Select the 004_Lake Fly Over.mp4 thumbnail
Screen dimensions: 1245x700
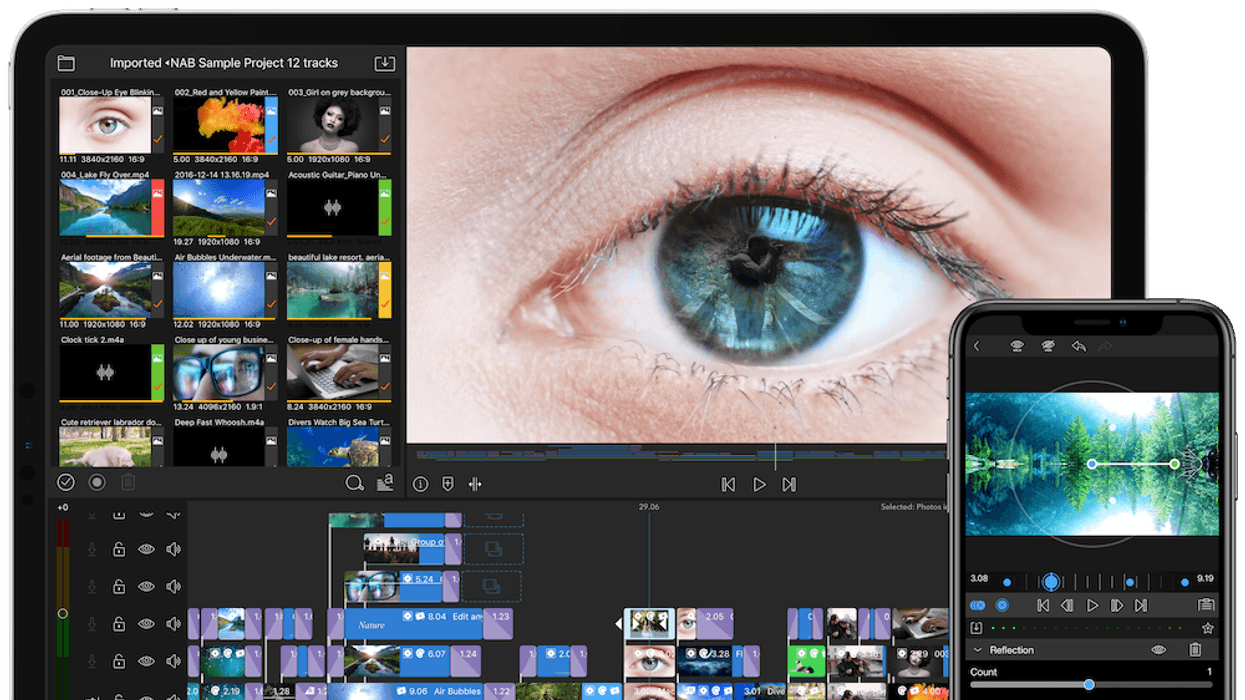coord(105,207)
